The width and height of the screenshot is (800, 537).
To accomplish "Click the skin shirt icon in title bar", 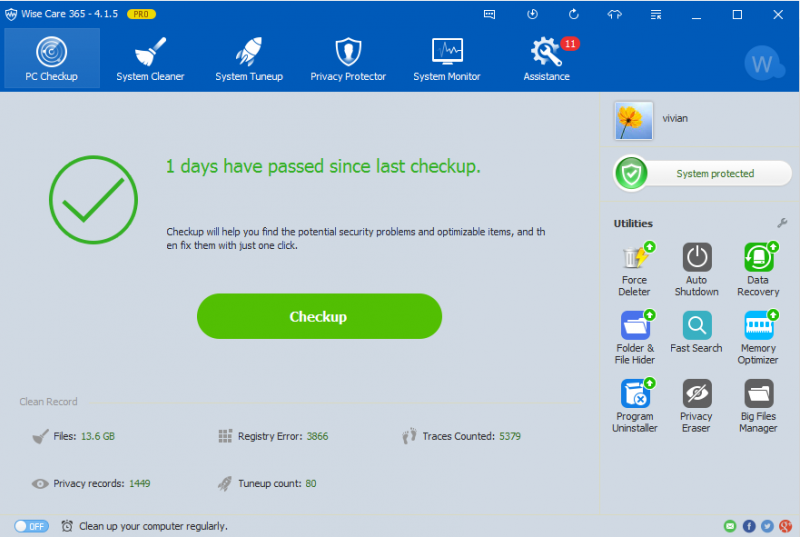I will (x=614, y=14).
